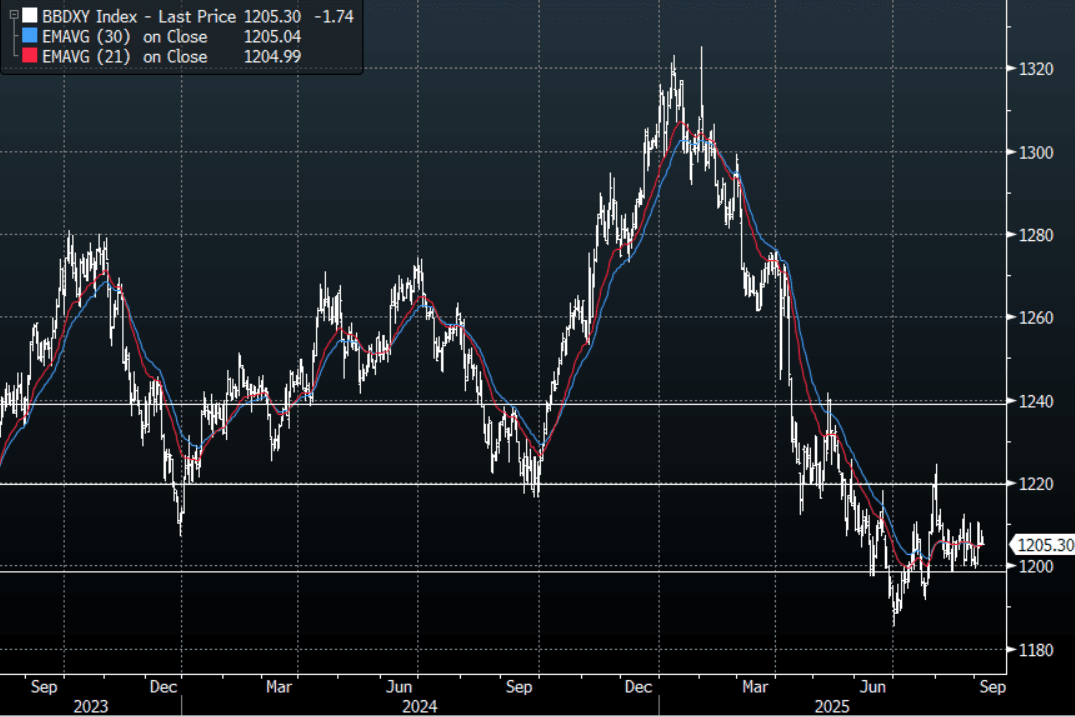The width and height of the screenshot is (1075, 717).
Task: Click the 1260 label on the price axis
Action: coord(1036,318)
